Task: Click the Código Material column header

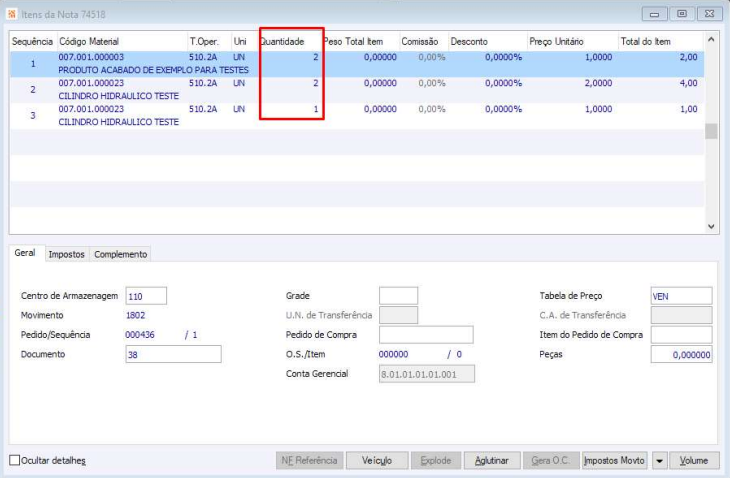Action: [x=122, y=41]
